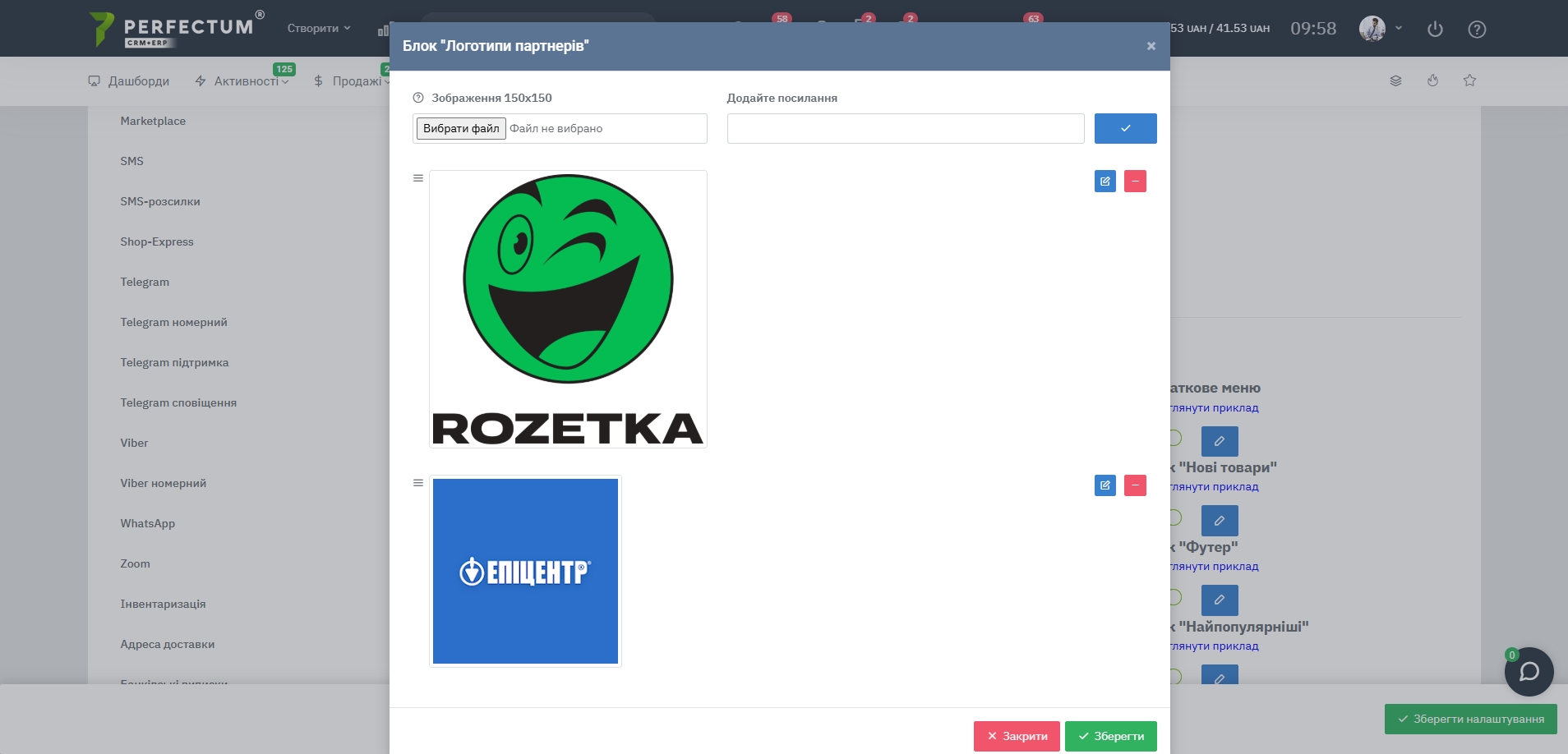Edit the 'Футер' block
Screen dimensions: 1568x754
point(1220,600)
